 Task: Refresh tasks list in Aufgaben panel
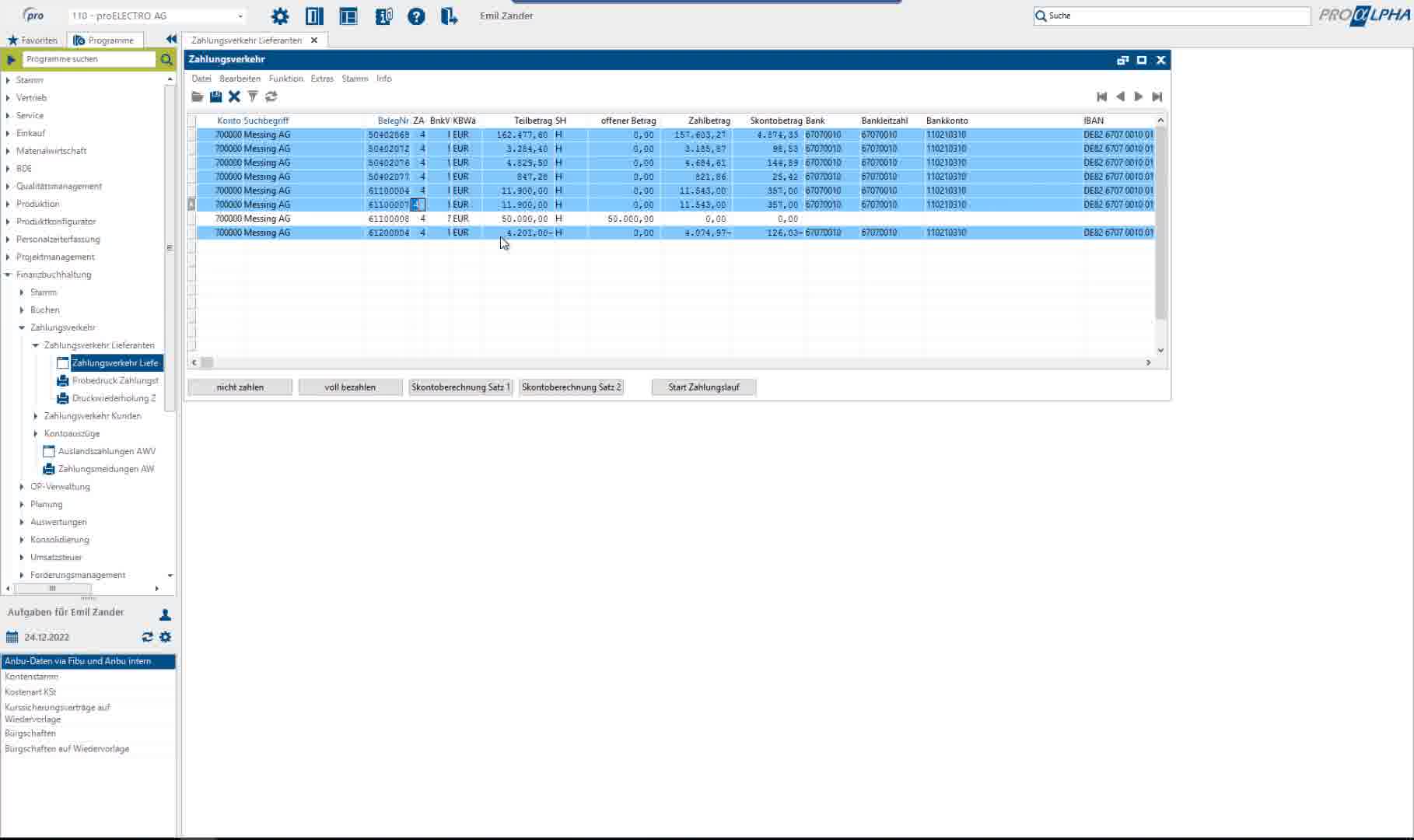(x=147, y=637)
